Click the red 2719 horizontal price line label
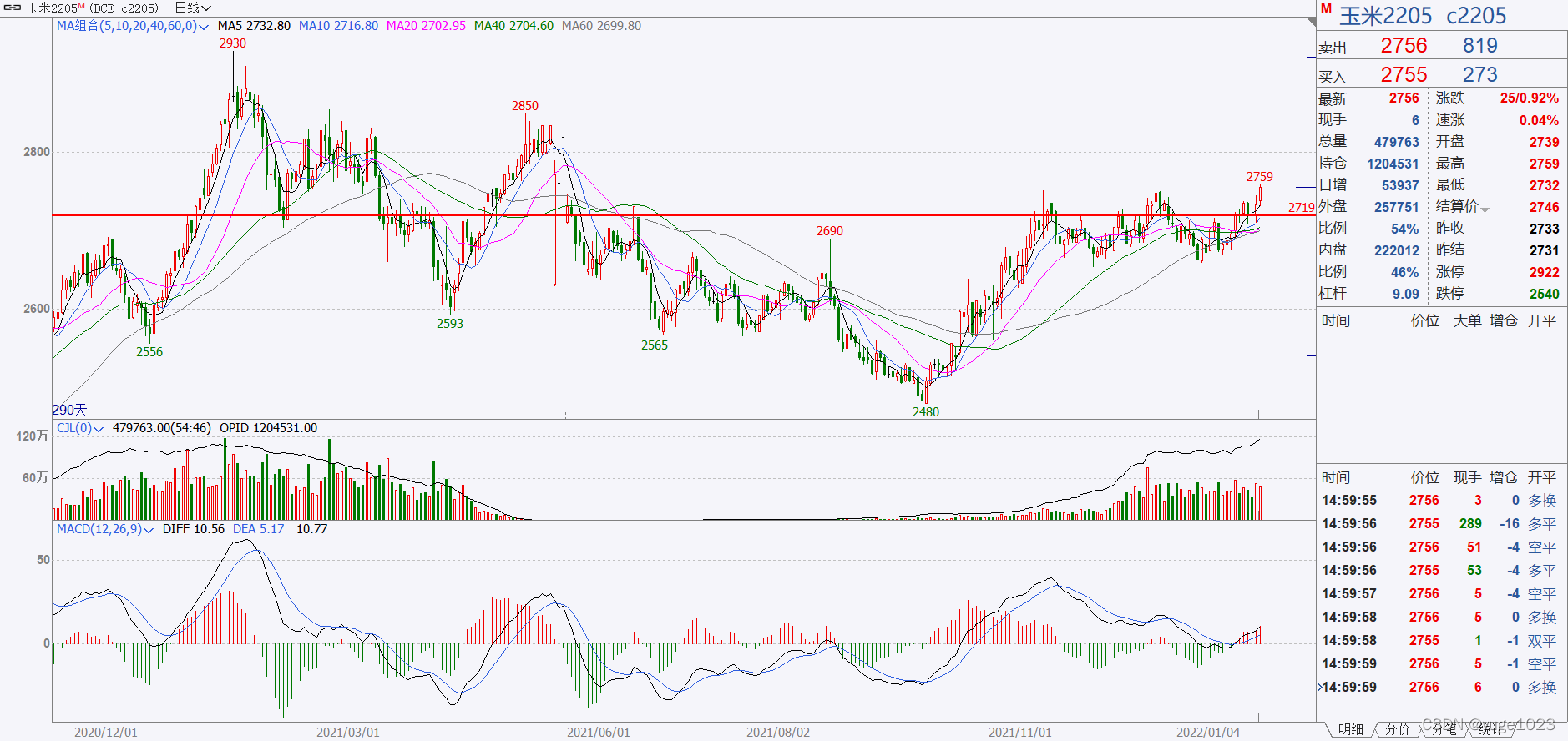 pos(1301,208)
